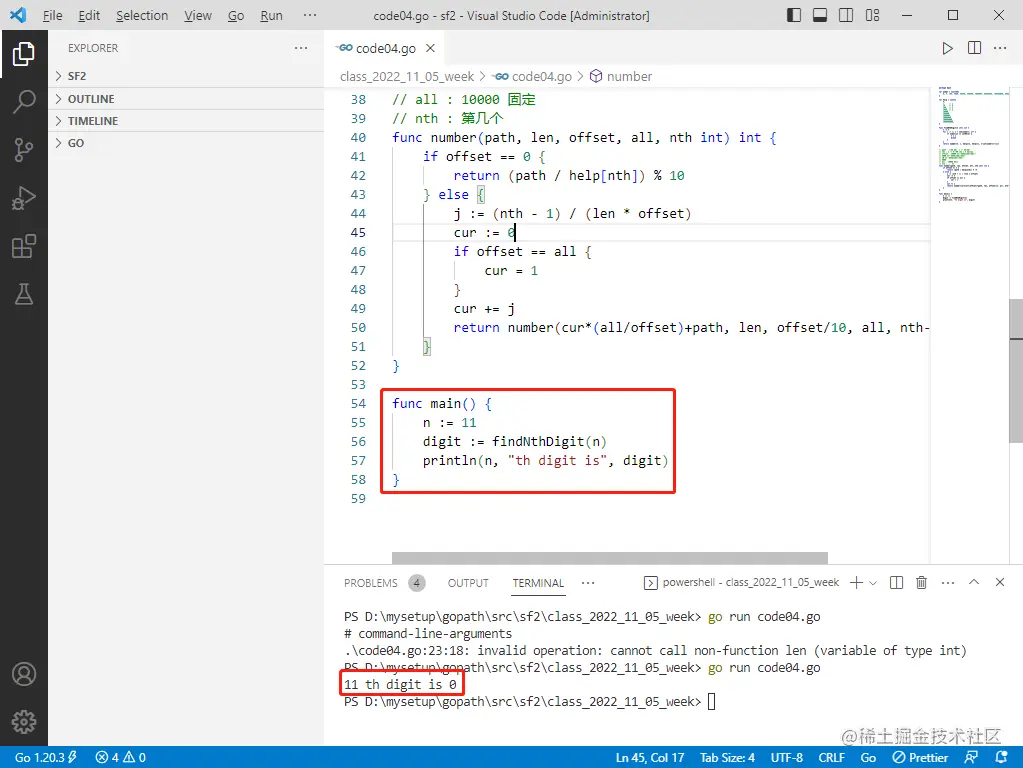Click Ln 45, Col 17 status item

tap(650, 758)
